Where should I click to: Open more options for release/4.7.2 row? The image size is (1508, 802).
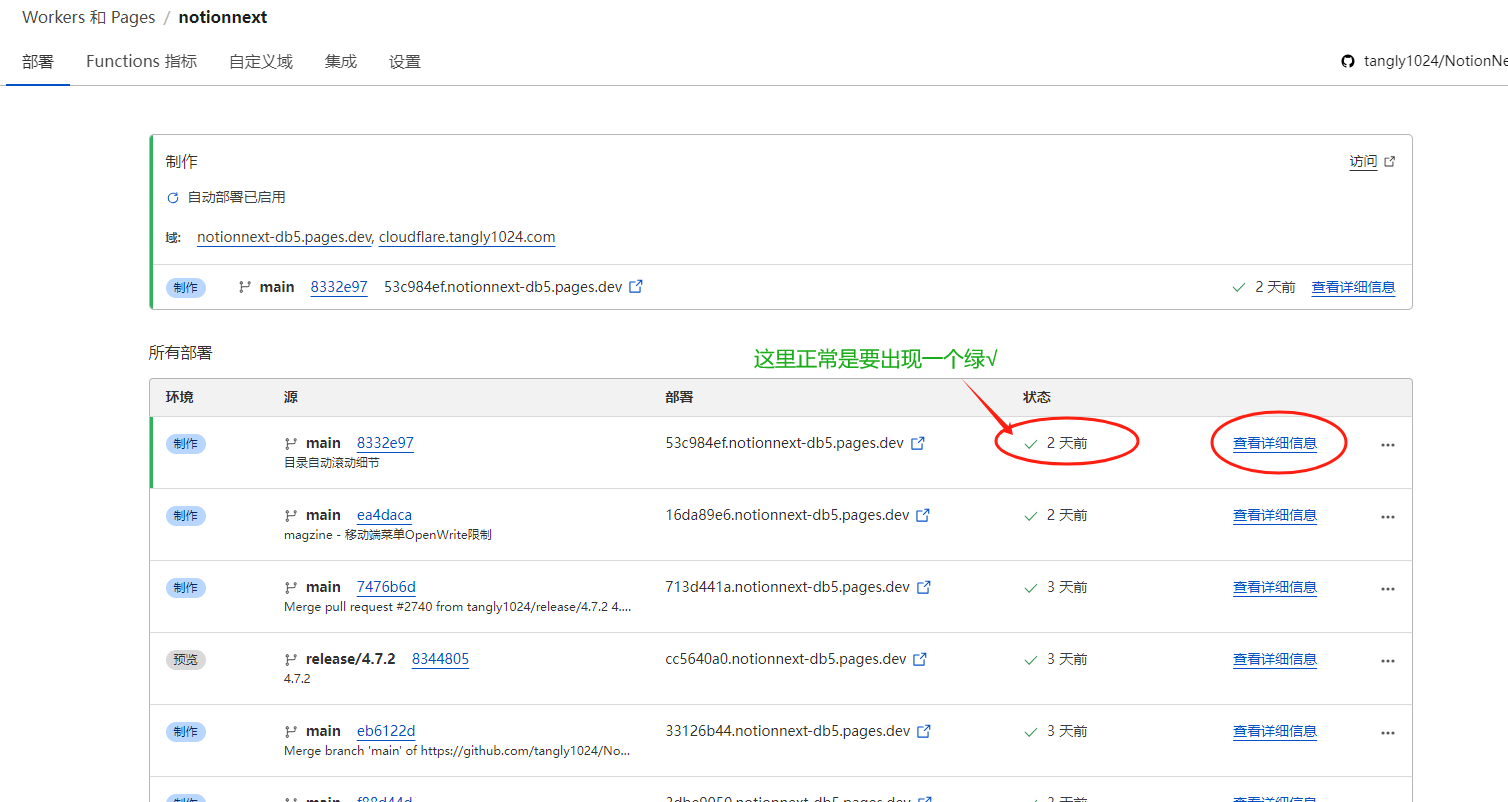point(1388,661)
